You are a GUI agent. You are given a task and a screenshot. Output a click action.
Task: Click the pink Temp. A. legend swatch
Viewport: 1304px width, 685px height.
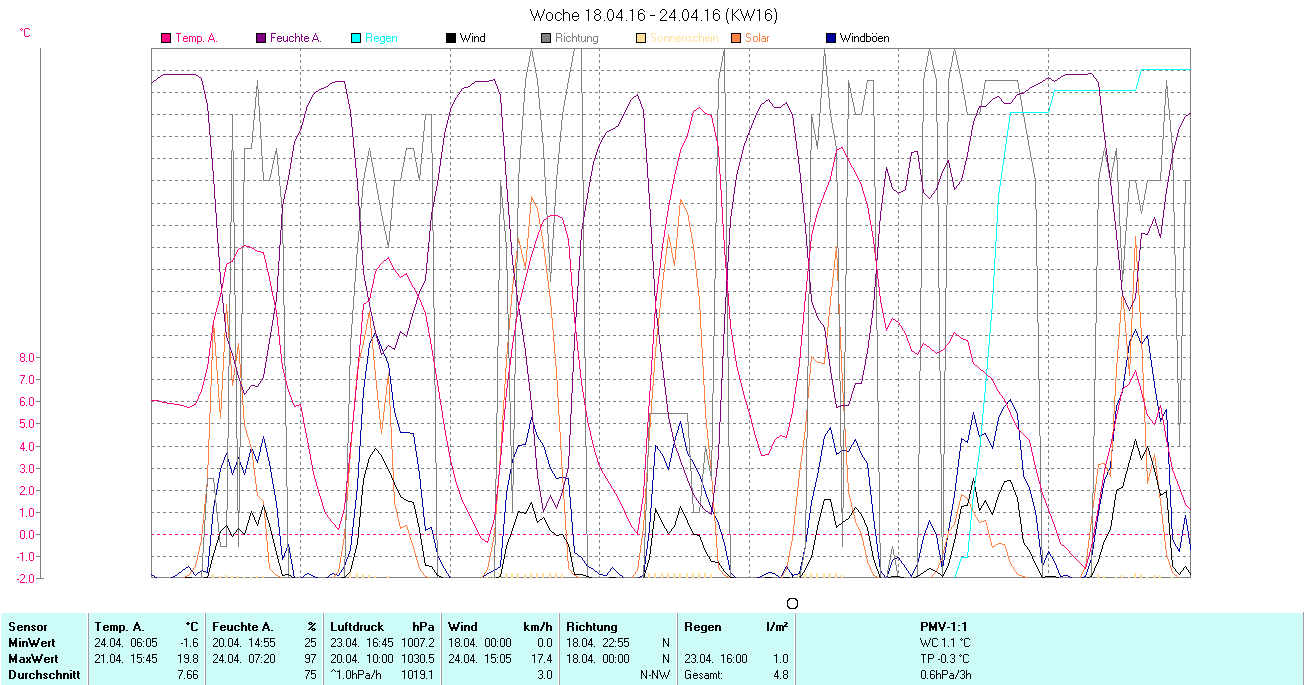(x=166, y=39)
